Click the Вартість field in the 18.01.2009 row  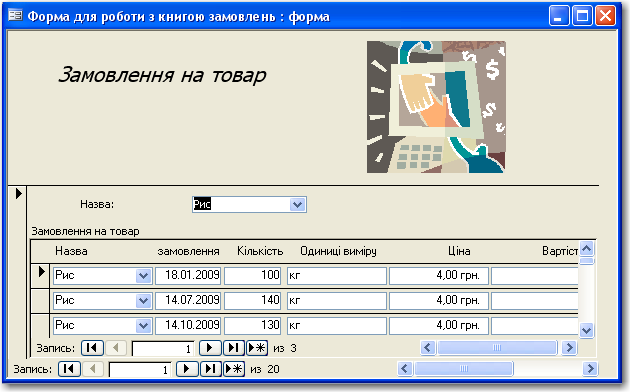coord(535,276)
